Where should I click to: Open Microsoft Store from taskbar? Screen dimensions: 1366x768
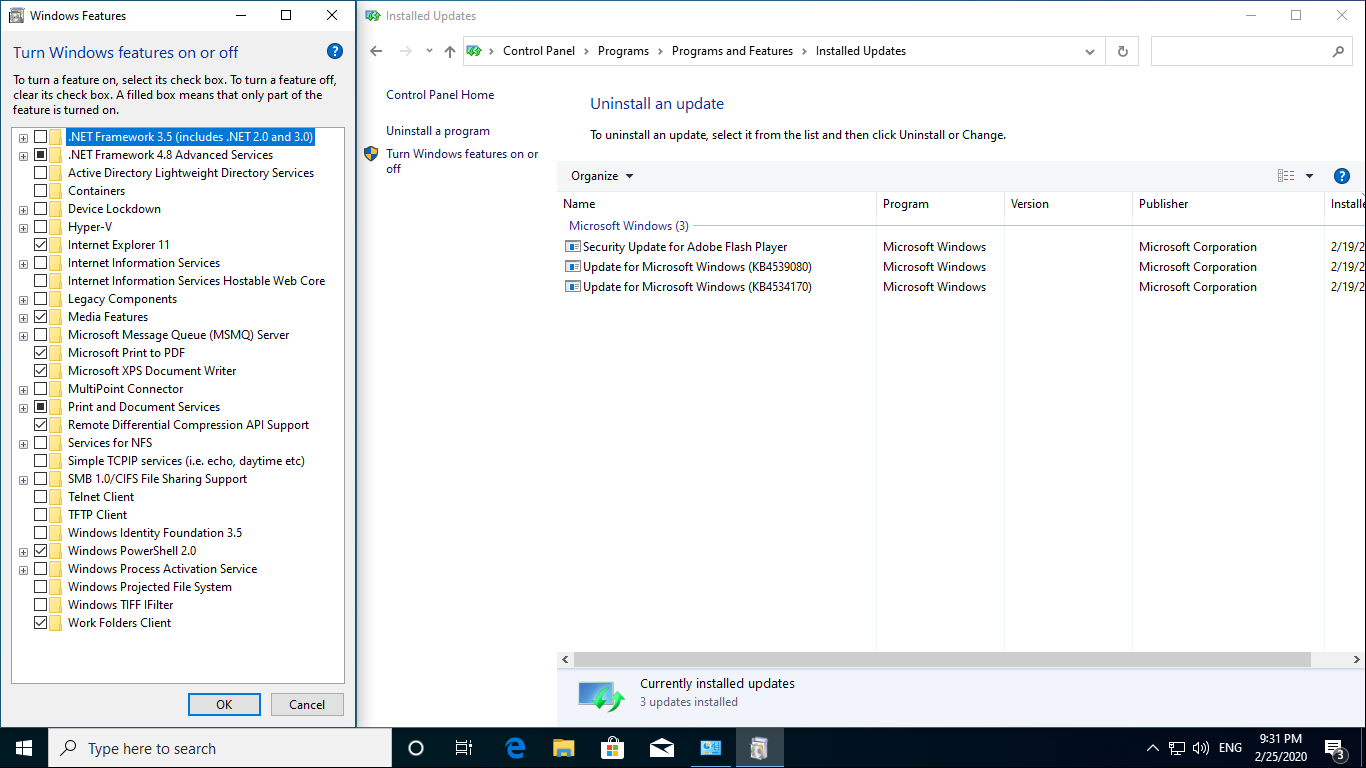612,748
